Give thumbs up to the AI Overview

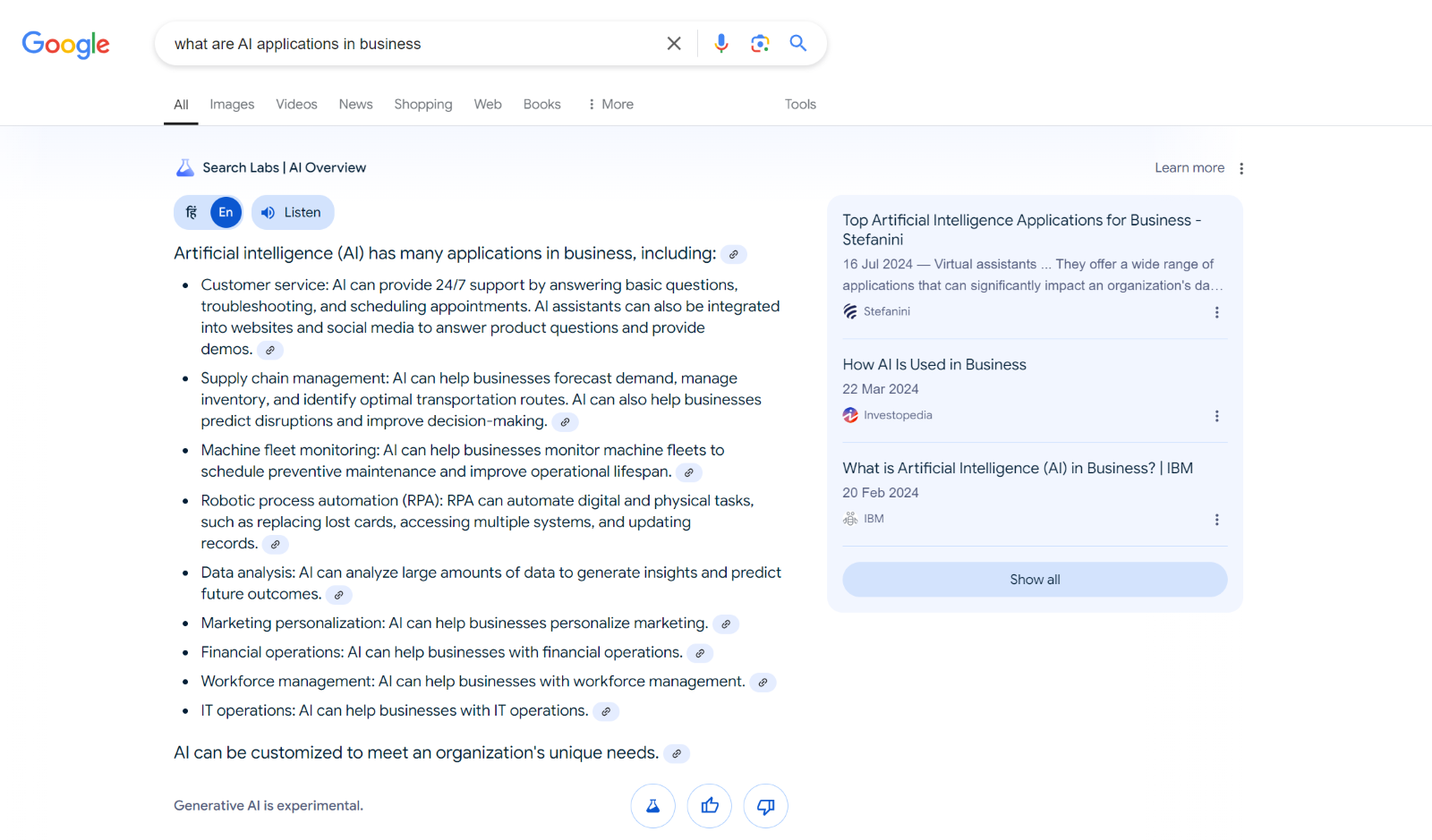[709, 805]
